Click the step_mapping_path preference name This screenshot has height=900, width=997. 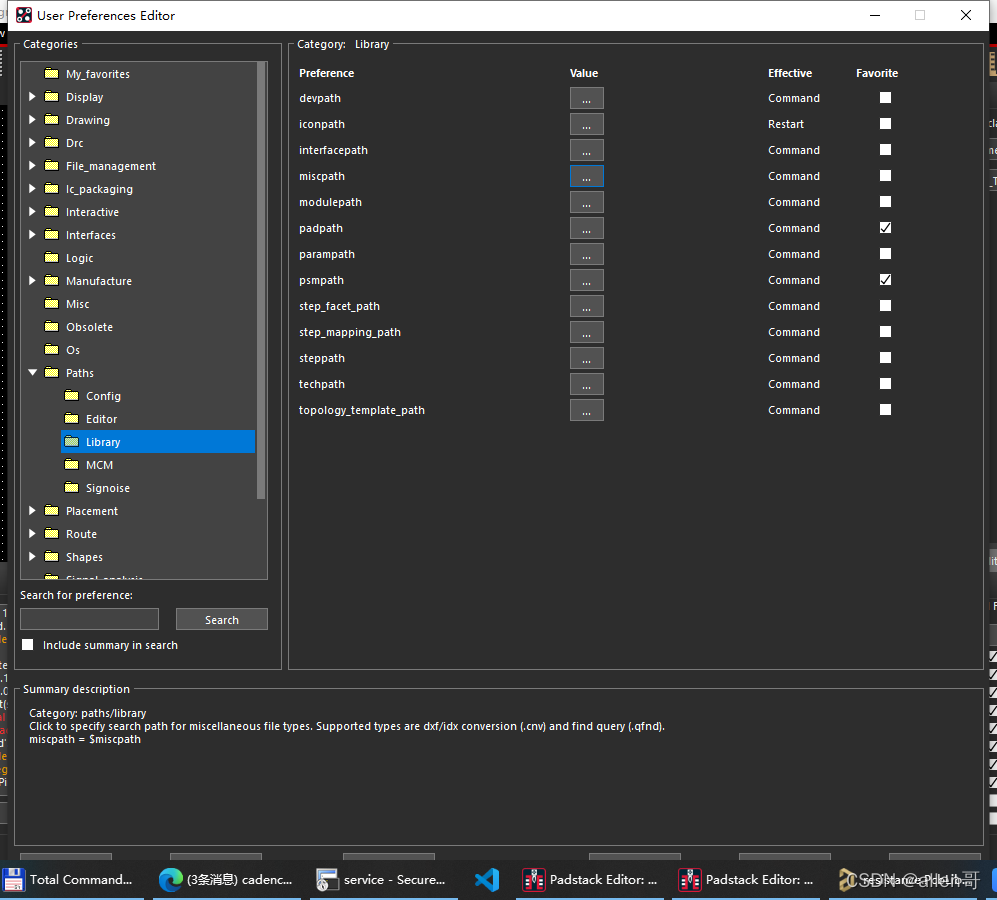point(350,332)
